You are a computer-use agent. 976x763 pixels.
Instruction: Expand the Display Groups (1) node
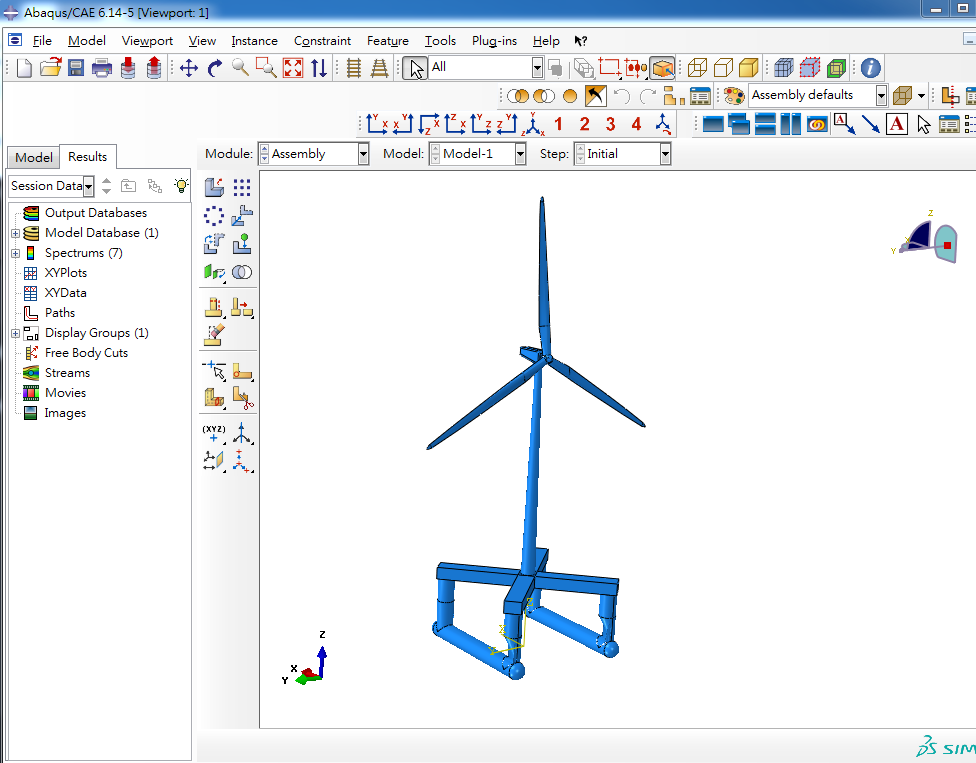tap(16, 334)
